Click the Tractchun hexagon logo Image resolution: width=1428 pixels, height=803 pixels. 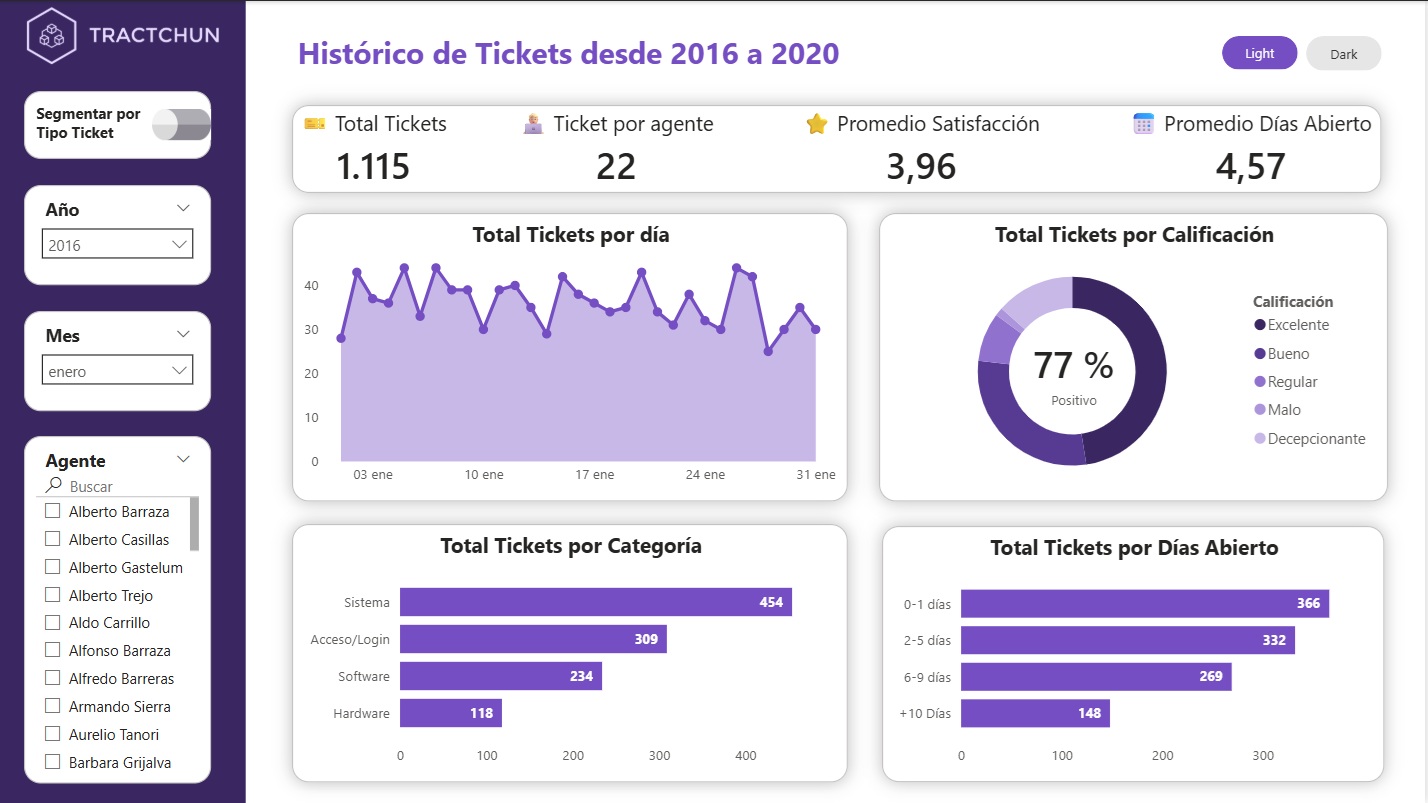click(x=52, y=34)
